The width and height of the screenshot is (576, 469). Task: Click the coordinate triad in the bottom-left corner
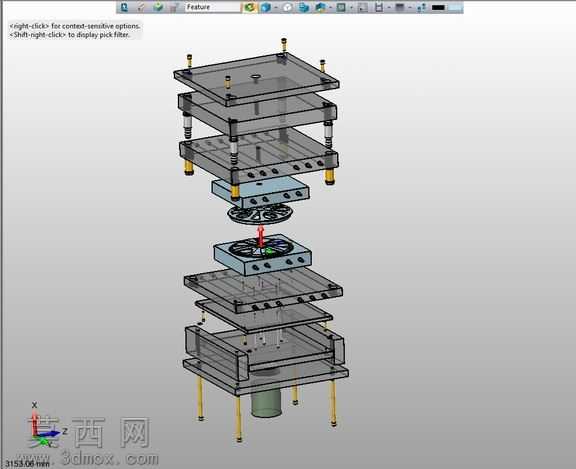(46, 426)
